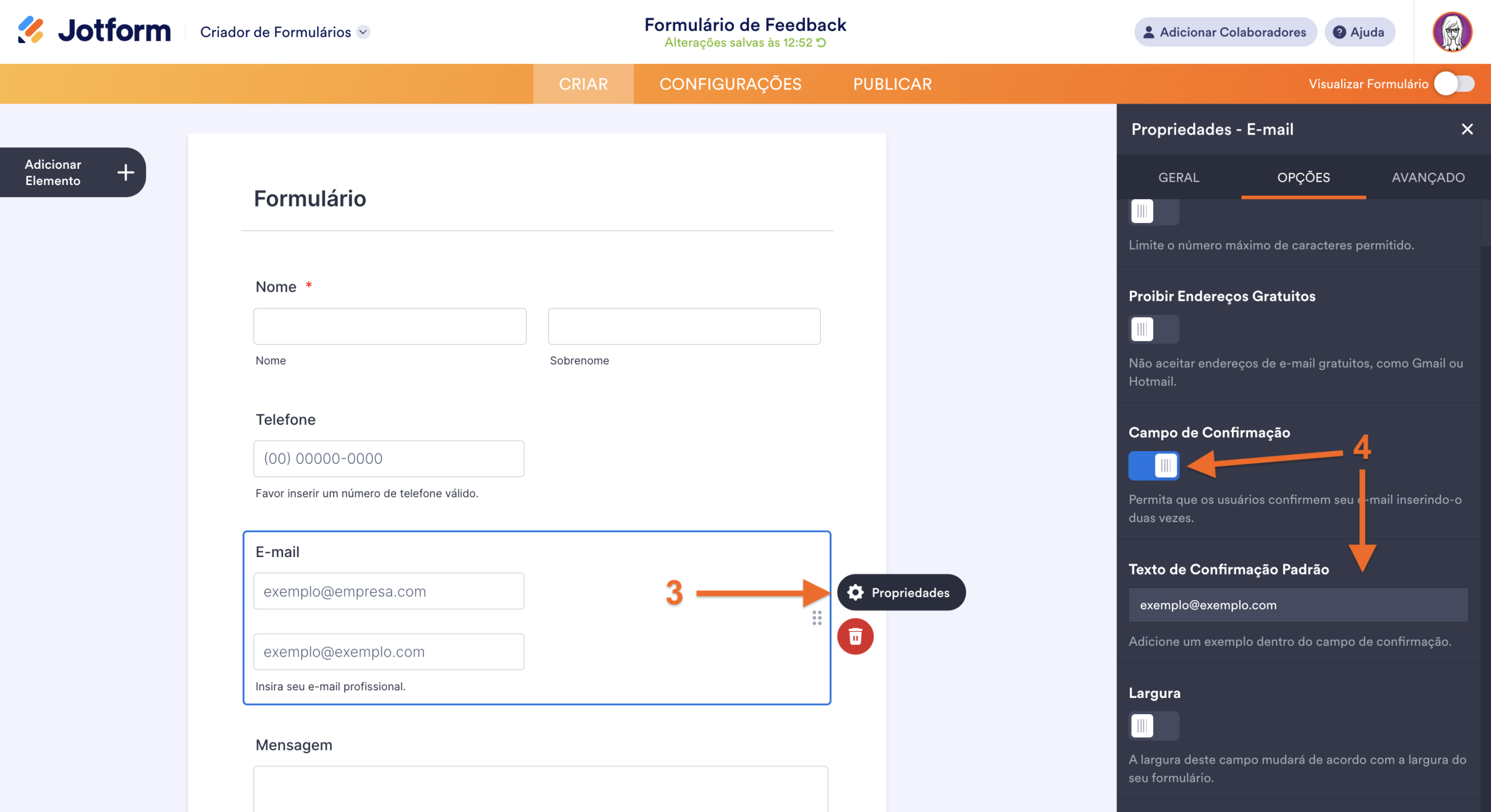Switch to the CONFIGURAÇÕES tab
The height and width of the screenshot is (812, 1491).
731,83
